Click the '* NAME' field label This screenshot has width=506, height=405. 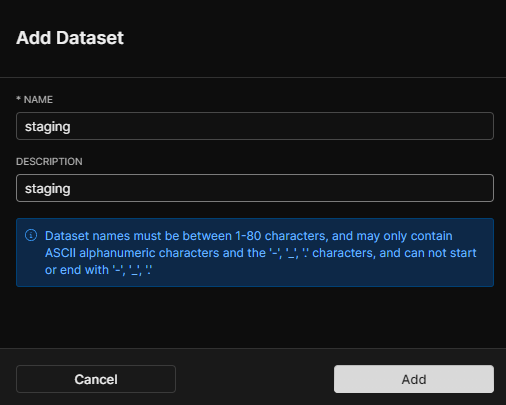(34, 99)
